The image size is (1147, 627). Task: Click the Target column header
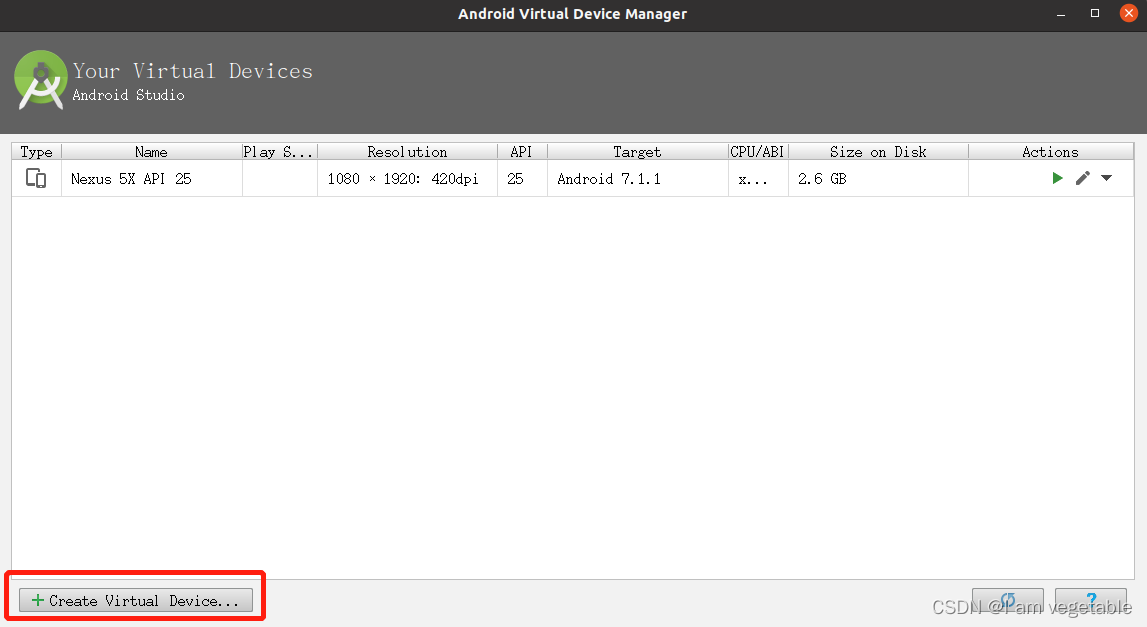(x=637, y=151)
